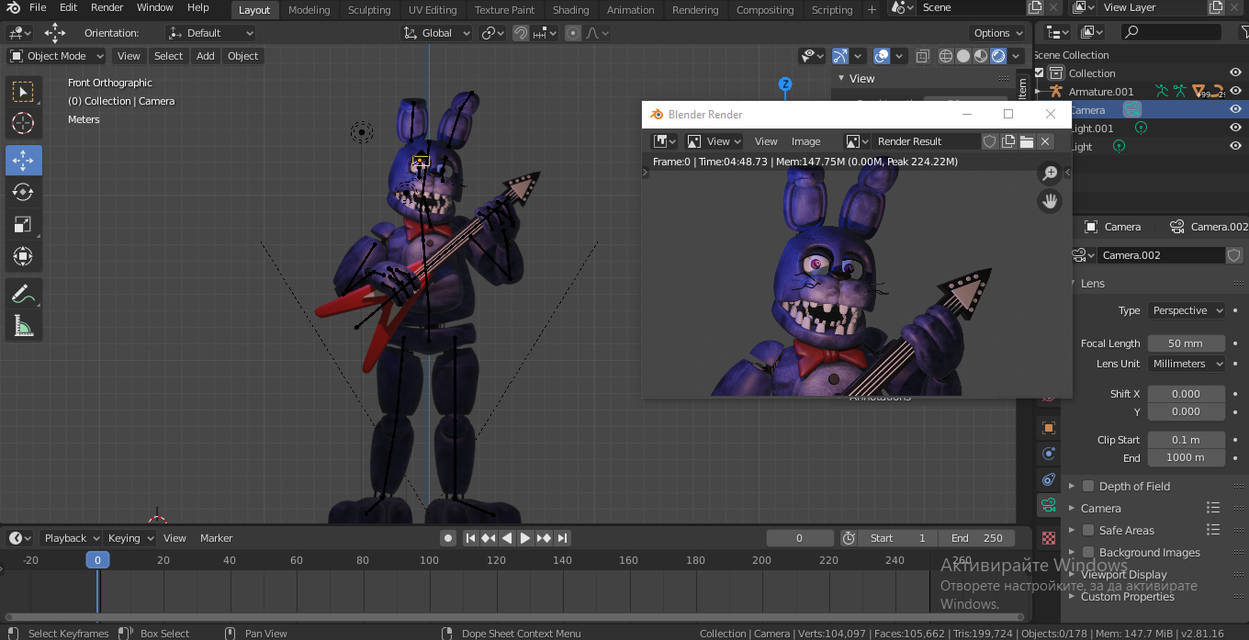The width and height of the screenshot is (1249, 640).
Task: Select the Measure tool
Action: click(23, 326)
